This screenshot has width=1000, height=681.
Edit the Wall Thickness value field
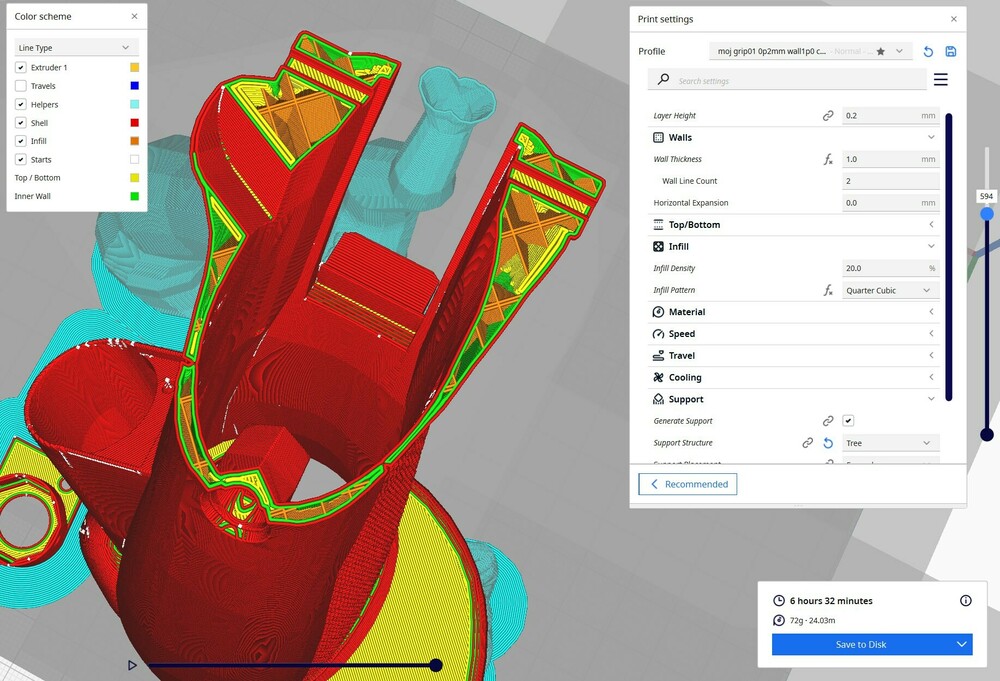pyautogui.click(x=891, y=159)
